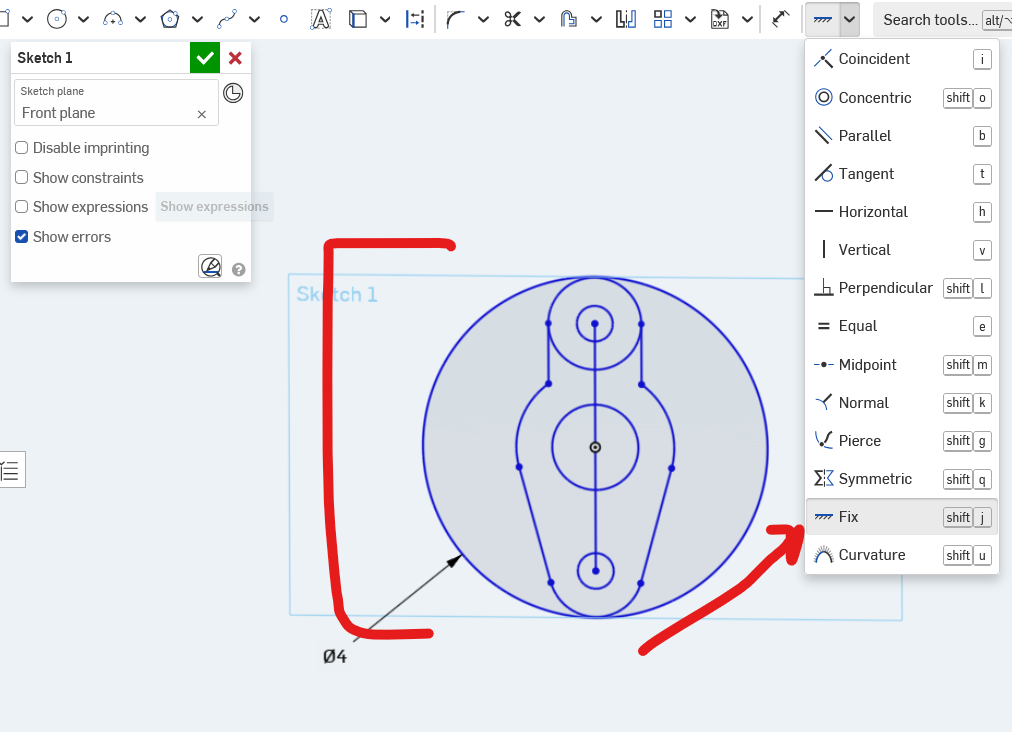The height and width of the screenshot is (732, 1012).
Task: Expand the linear pattern dropdown arrow
Action: tap(691, 19)
